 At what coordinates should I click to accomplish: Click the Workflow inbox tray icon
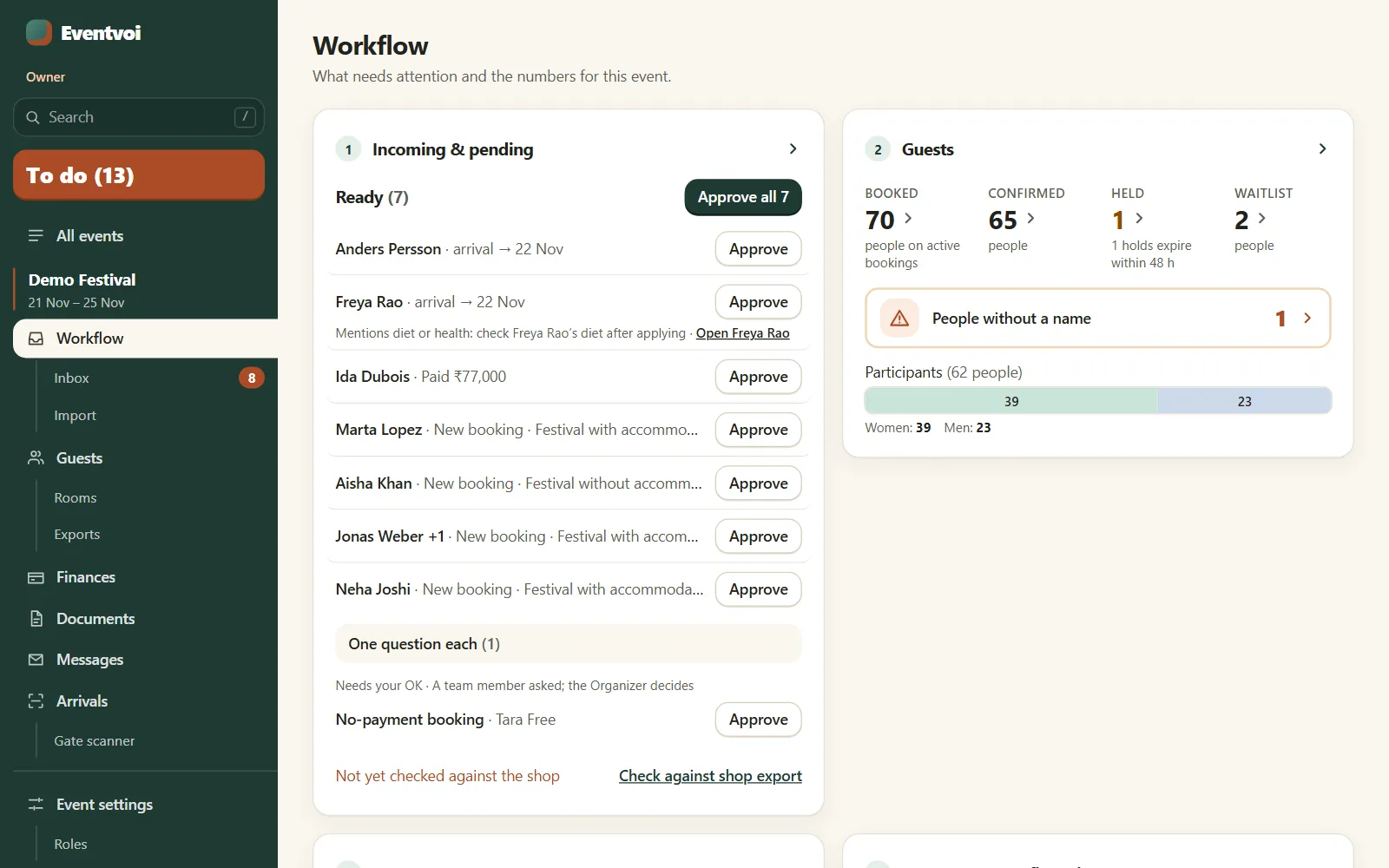[x=36, y=339]
